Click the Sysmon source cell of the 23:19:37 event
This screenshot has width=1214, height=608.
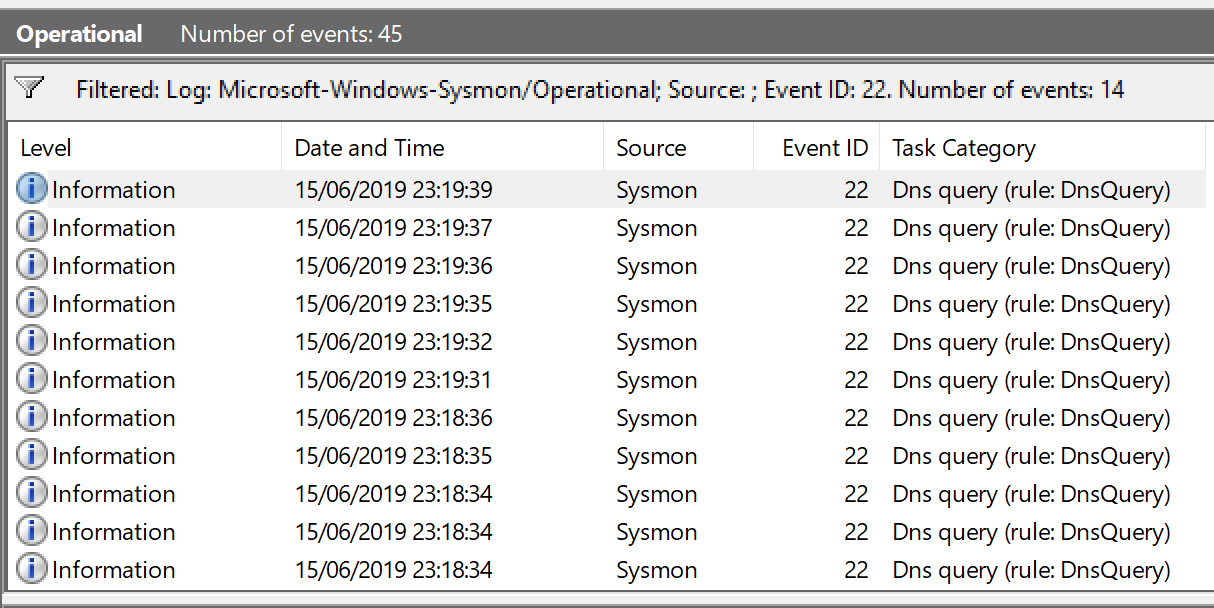pyautogui.click(x=656, y=228)
